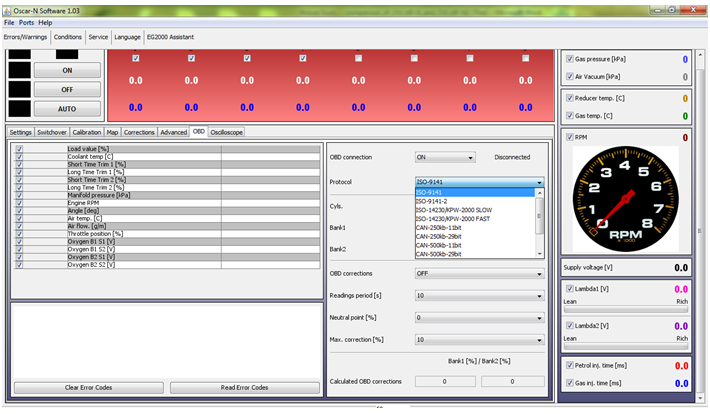Open the File menu
The height and width of the screenshot is (414, 710).
pos(9,23)
